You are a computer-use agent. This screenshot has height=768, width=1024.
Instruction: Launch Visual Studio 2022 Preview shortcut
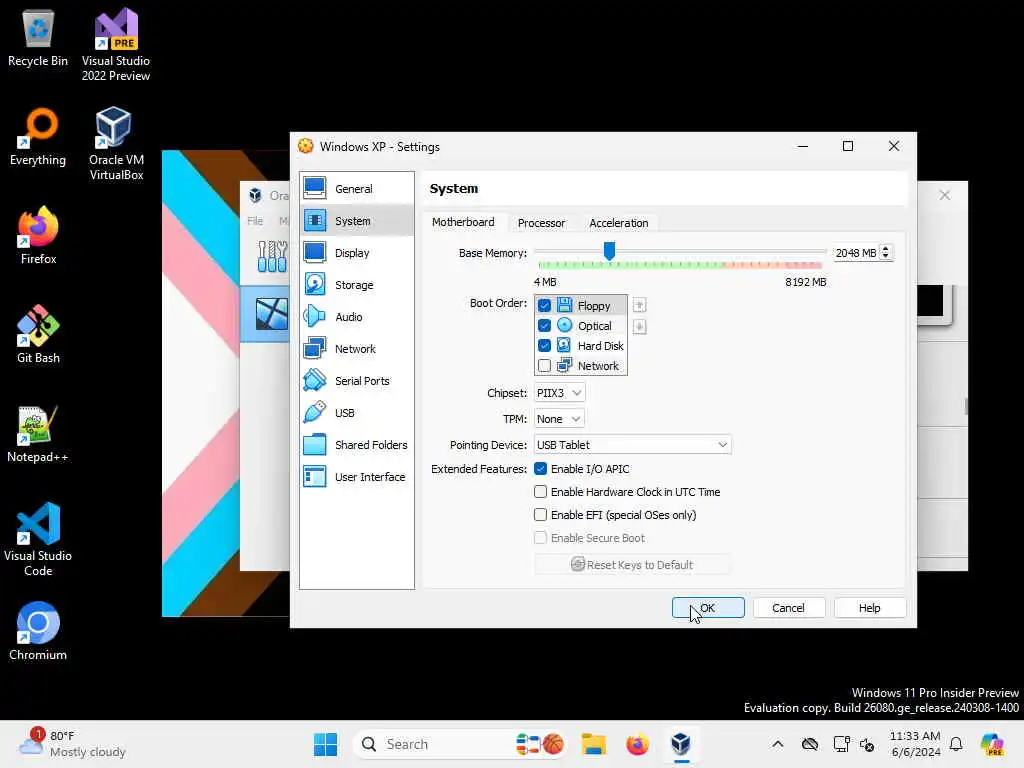116,44
